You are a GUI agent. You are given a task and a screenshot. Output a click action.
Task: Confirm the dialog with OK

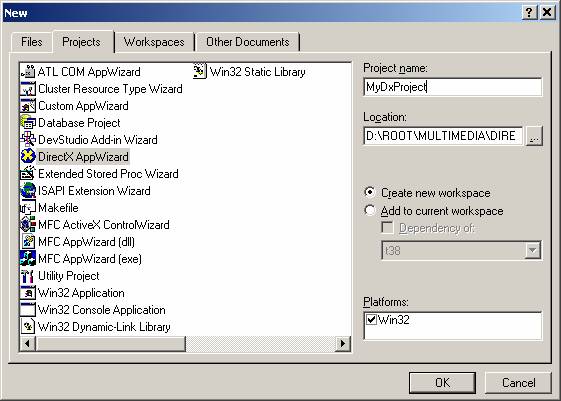click(442, 383)
